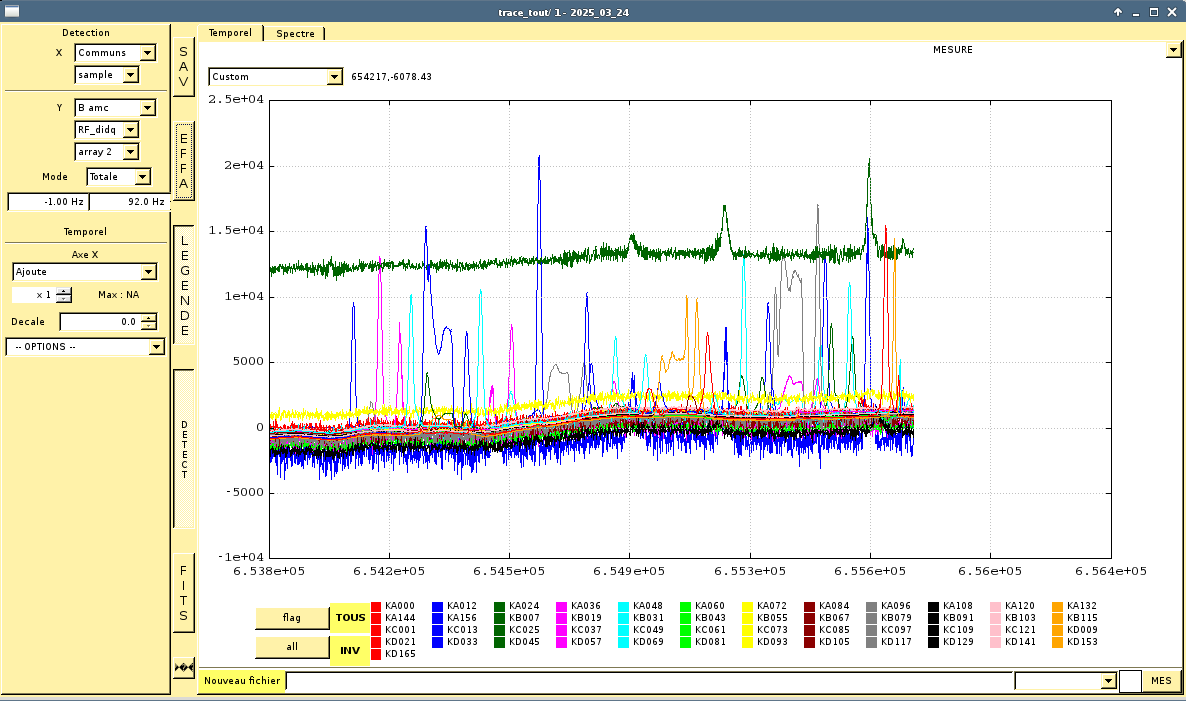The width and height of the screenshot is (1186, 701).
Task: Open the RF_didq dropdown
Action: (131, 130)
